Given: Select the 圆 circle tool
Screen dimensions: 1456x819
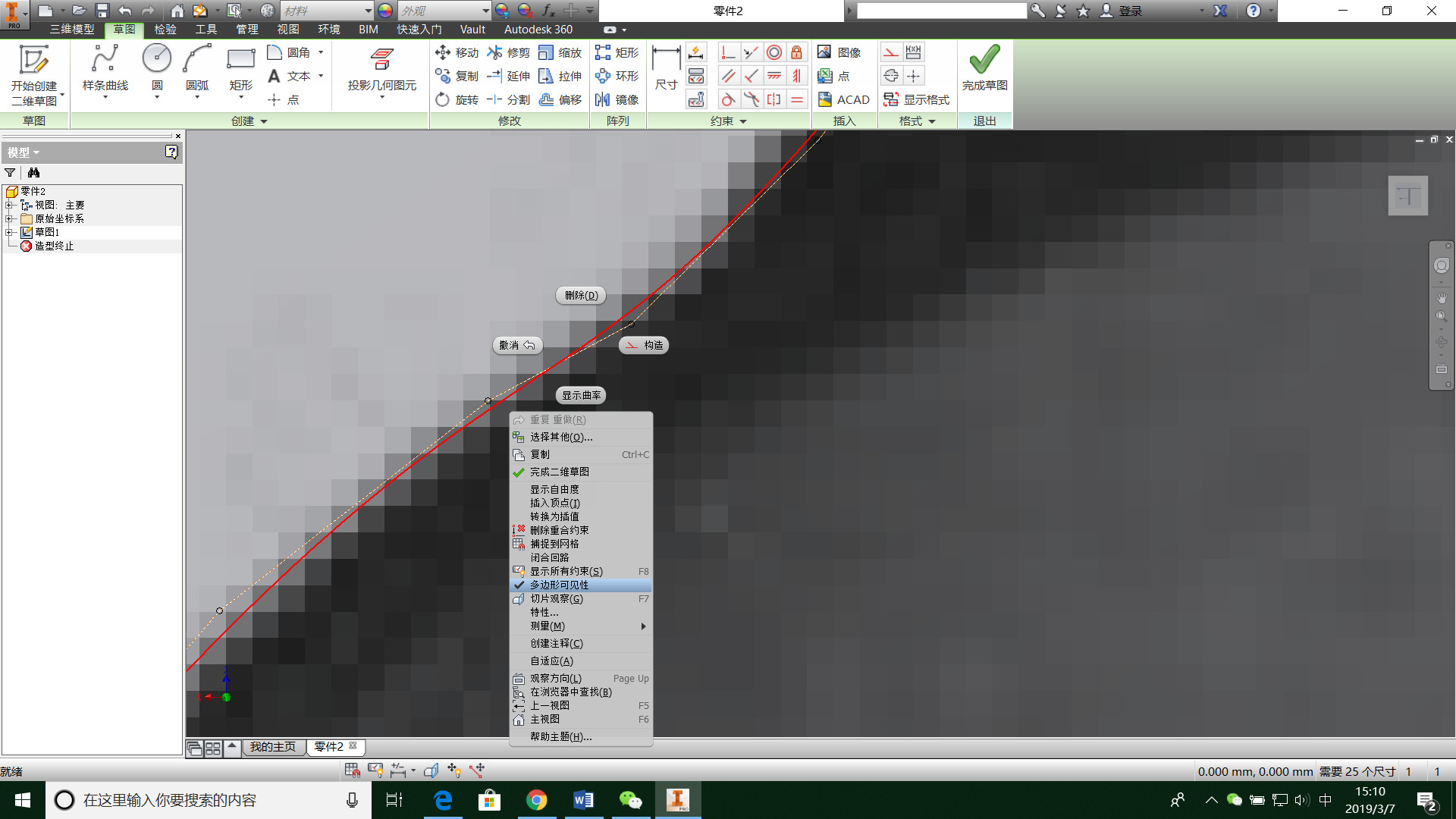Looking at the screenshot, I should pyautogui.click(x=157, y=68).
